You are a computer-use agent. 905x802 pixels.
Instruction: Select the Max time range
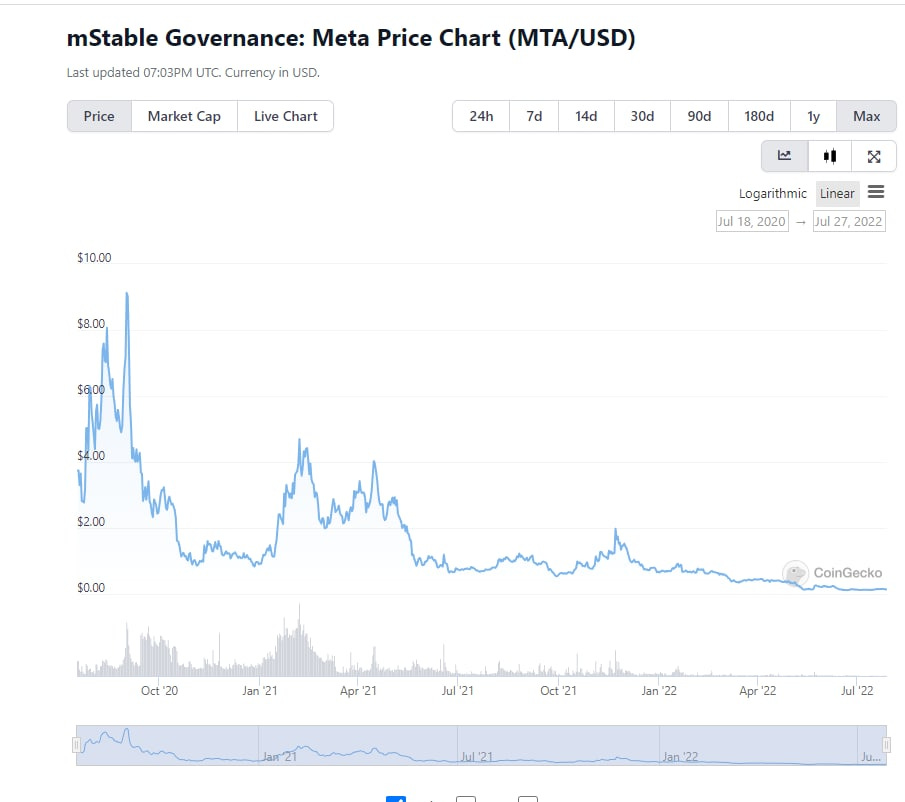click(x=866, y=116)
